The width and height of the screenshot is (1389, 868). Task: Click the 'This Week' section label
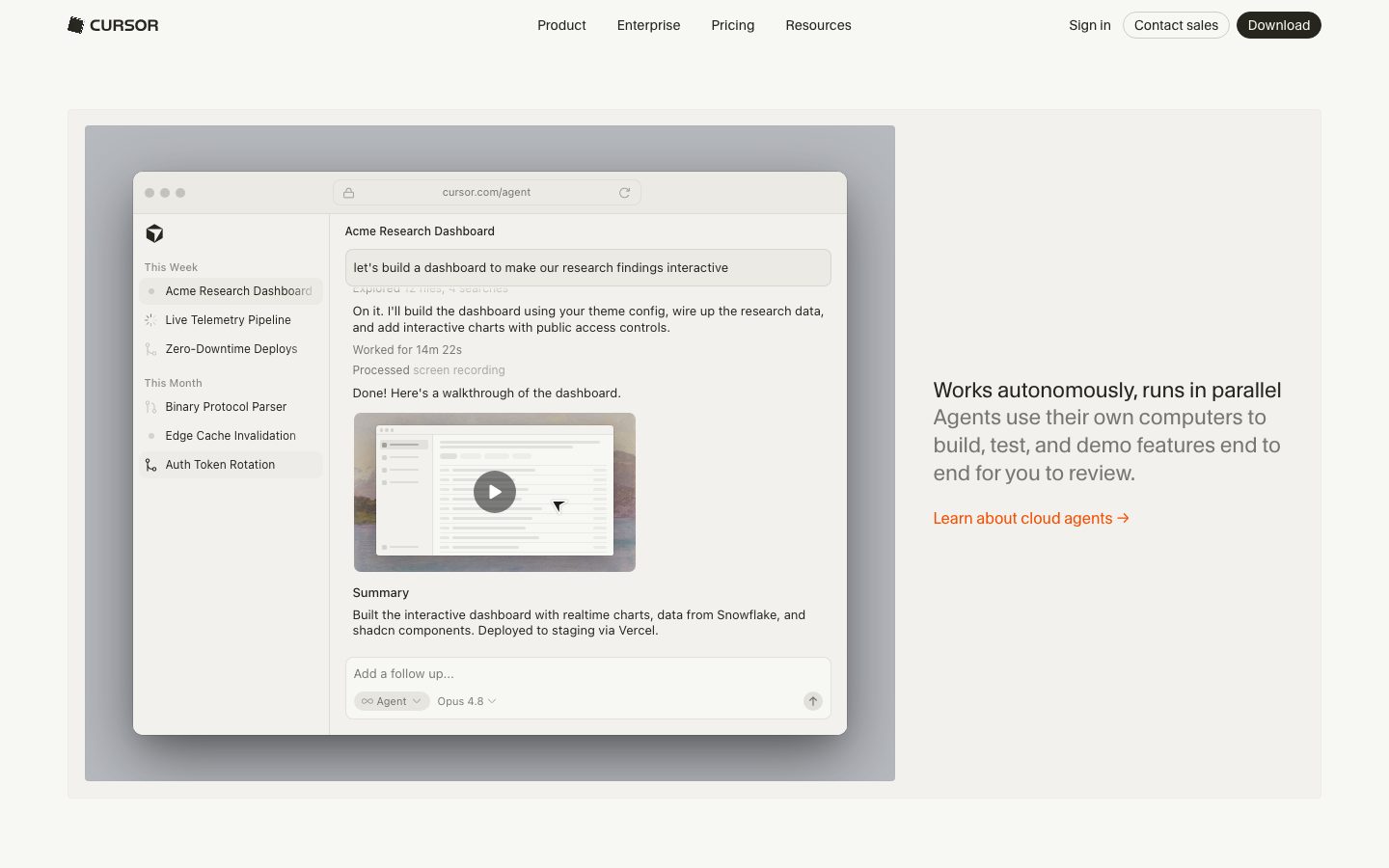pyautogui.click(x=171, y=267)
